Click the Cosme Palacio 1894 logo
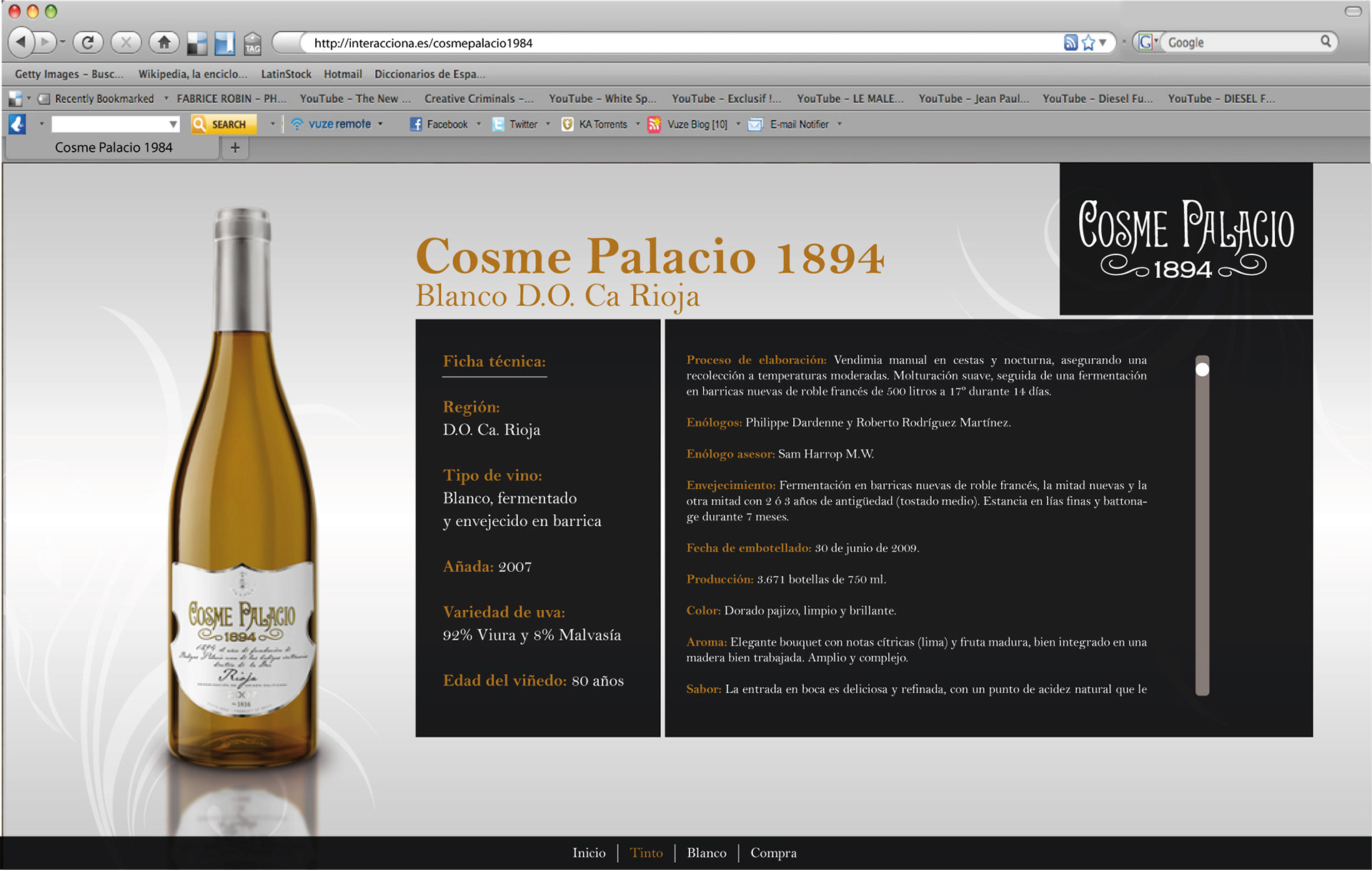Image resolution: width=1372 pixels, height=870 pixels. [x=1185, y=239]
